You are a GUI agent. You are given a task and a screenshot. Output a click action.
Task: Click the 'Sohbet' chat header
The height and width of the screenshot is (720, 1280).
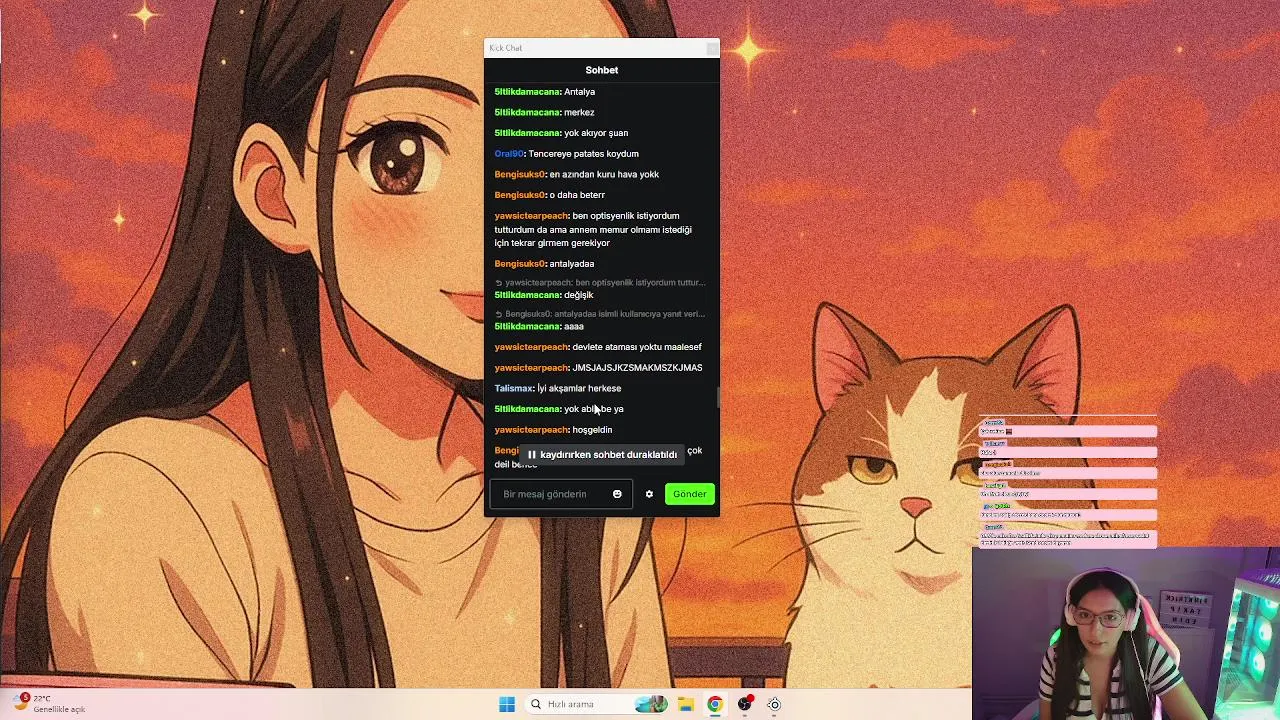tap(602, 70)
